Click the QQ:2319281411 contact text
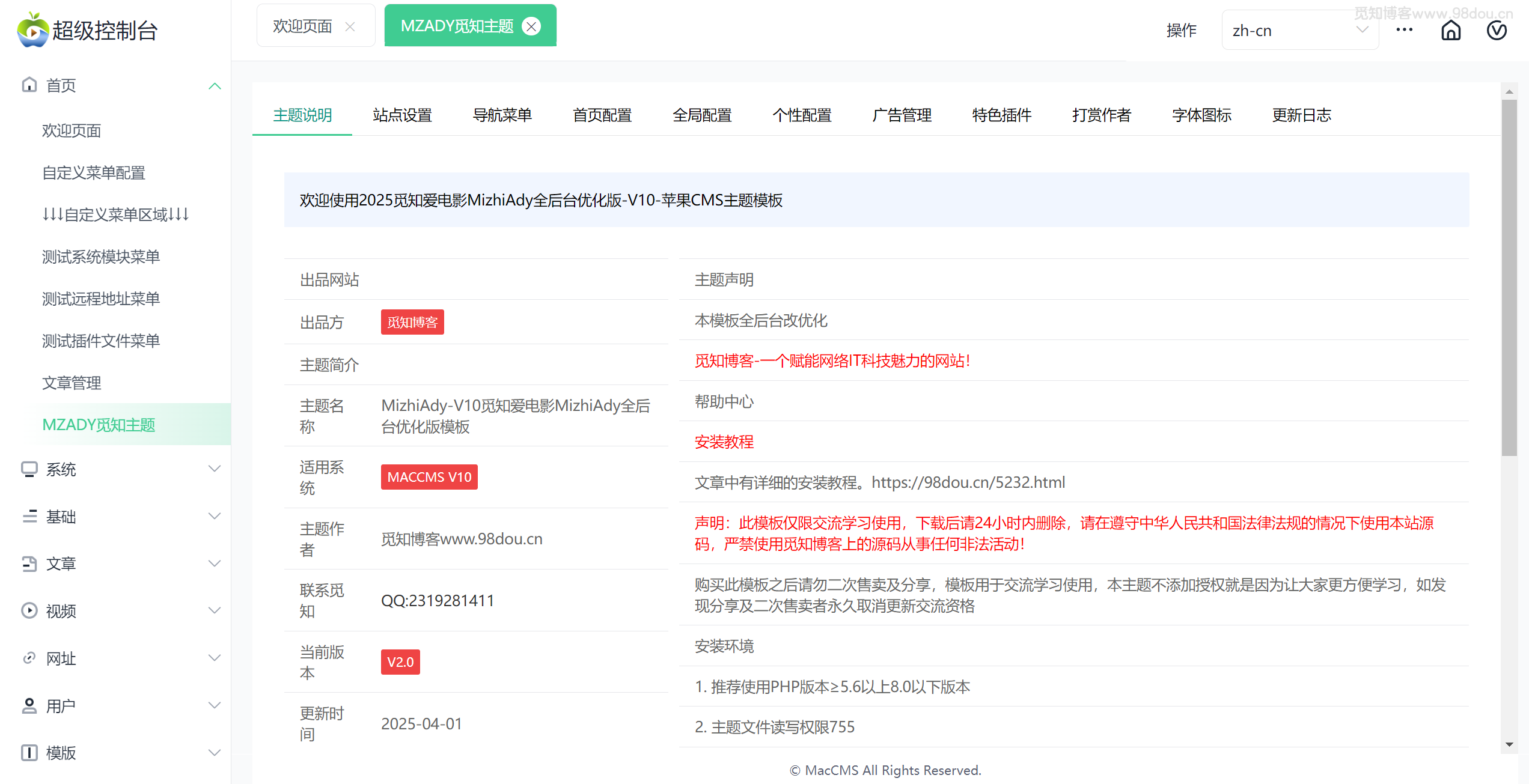The height and width of the screenshot is (784, 1529). [438, 601]
